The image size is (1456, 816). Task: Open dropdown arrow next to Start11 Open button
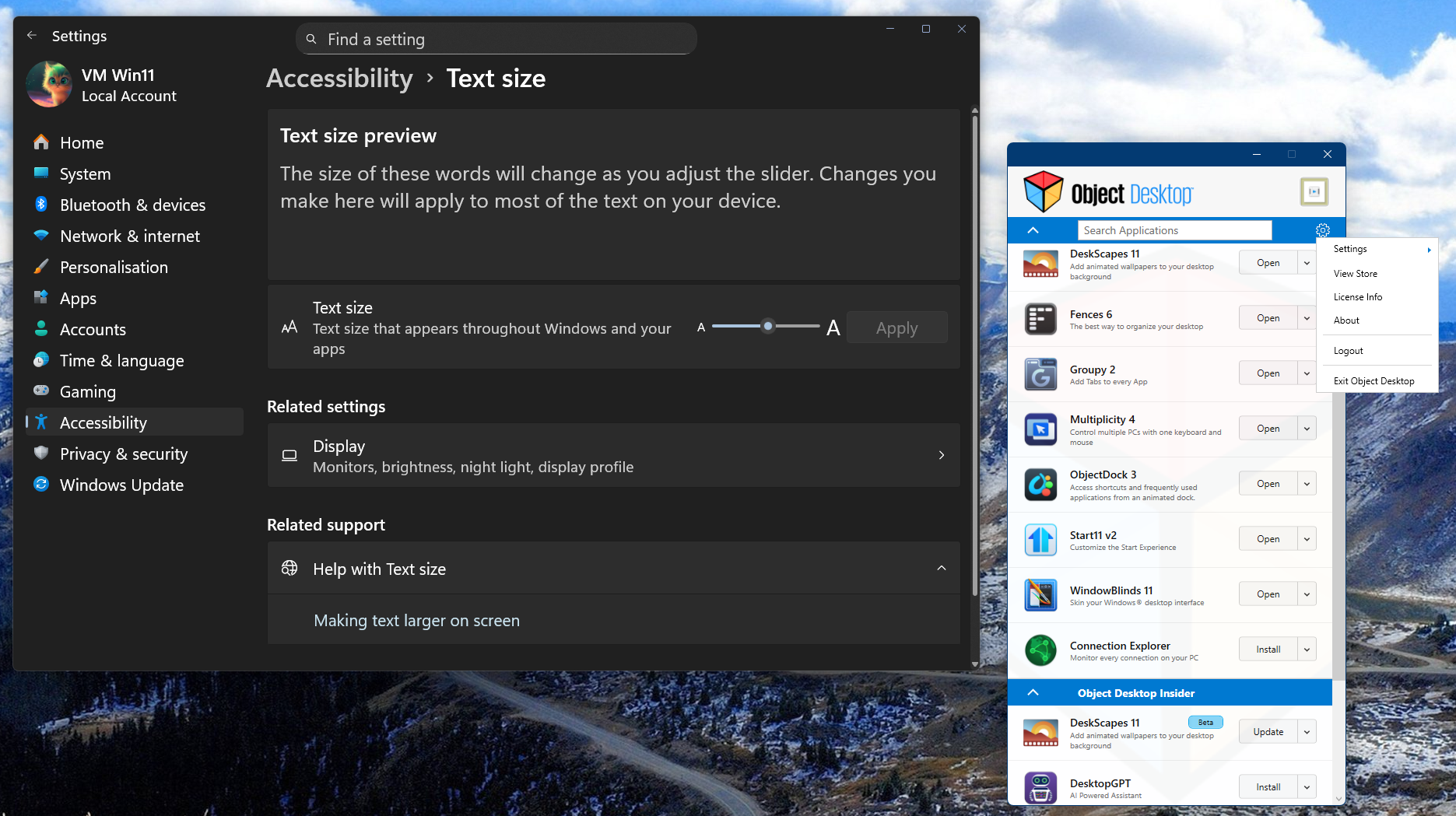(1307, 539)
